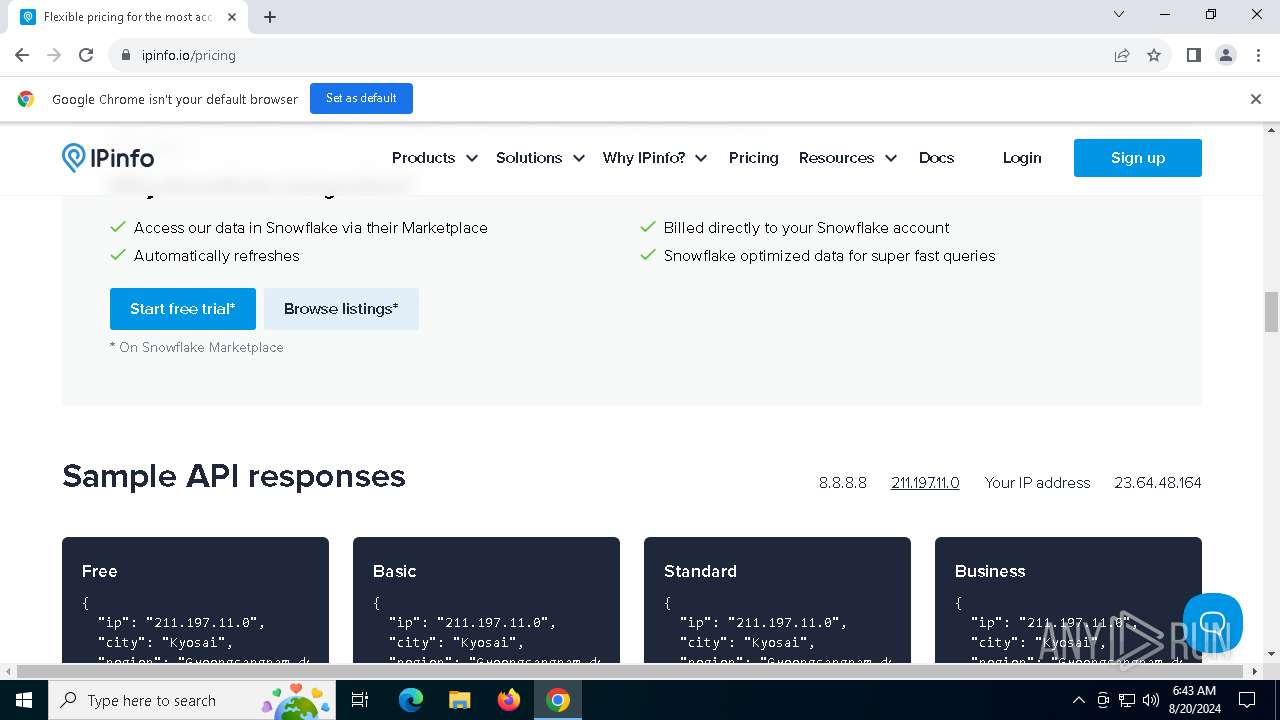The image size is (1280, 720).
Task: Open volume control in system tray
Action: (1151, 700)
